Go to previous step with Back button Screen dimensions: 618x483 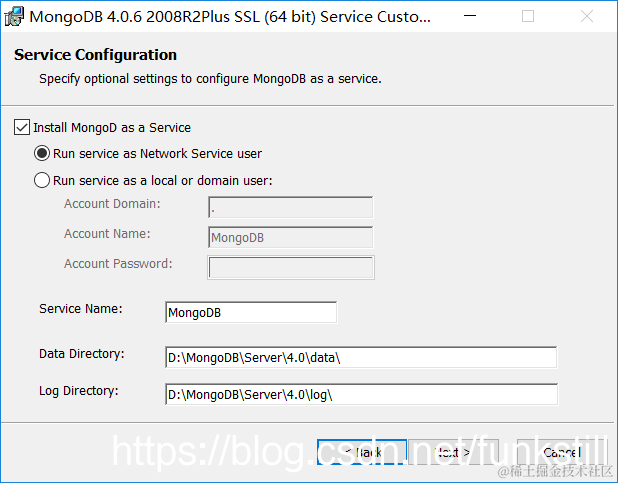(361, 452)
